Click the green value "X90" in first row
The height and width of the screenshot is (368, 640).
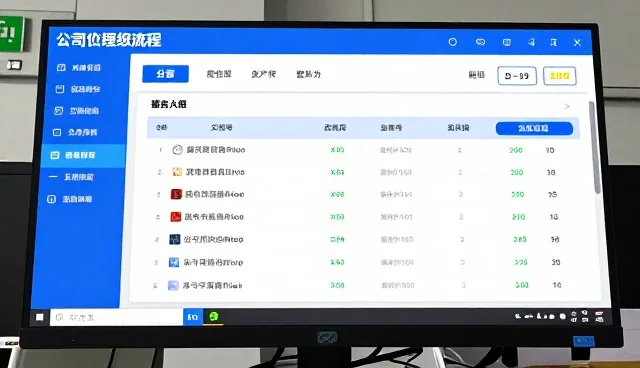[337, 150]
